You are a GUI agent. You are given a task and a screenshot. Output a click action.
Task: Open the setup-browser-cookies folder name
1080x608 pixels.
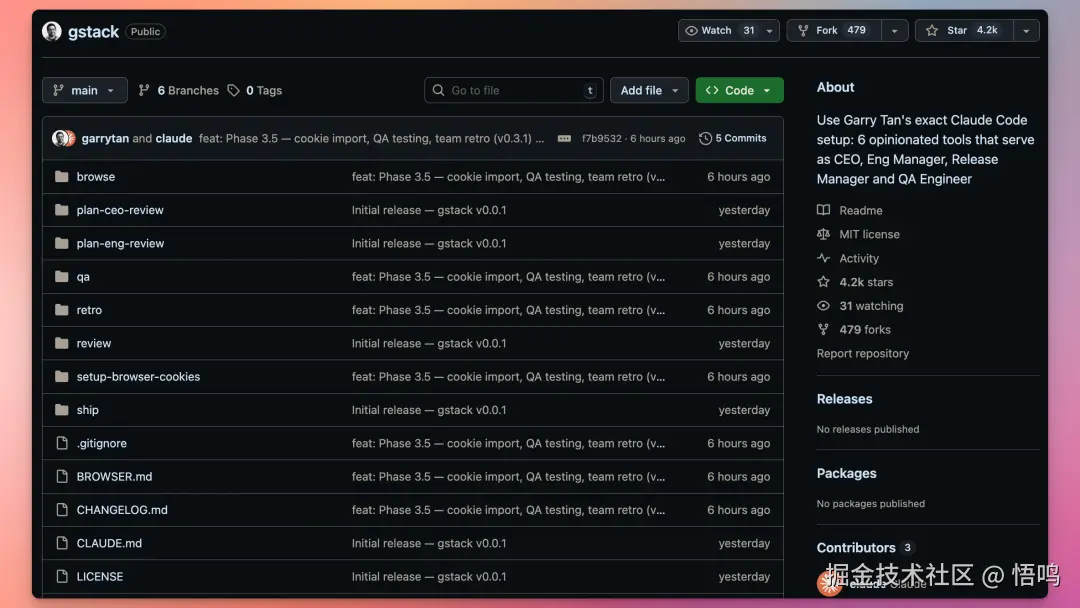click(x=138, y=377)
